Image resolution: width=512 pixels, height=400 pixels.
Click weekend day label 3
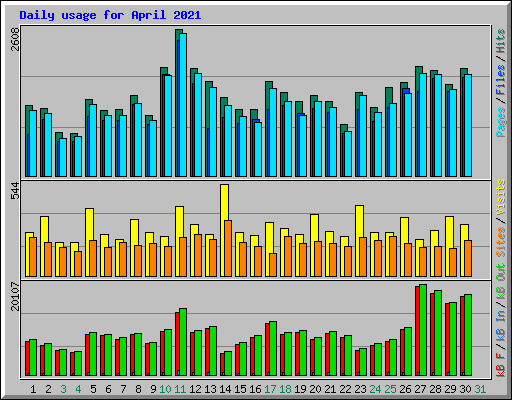pos(63,389)
